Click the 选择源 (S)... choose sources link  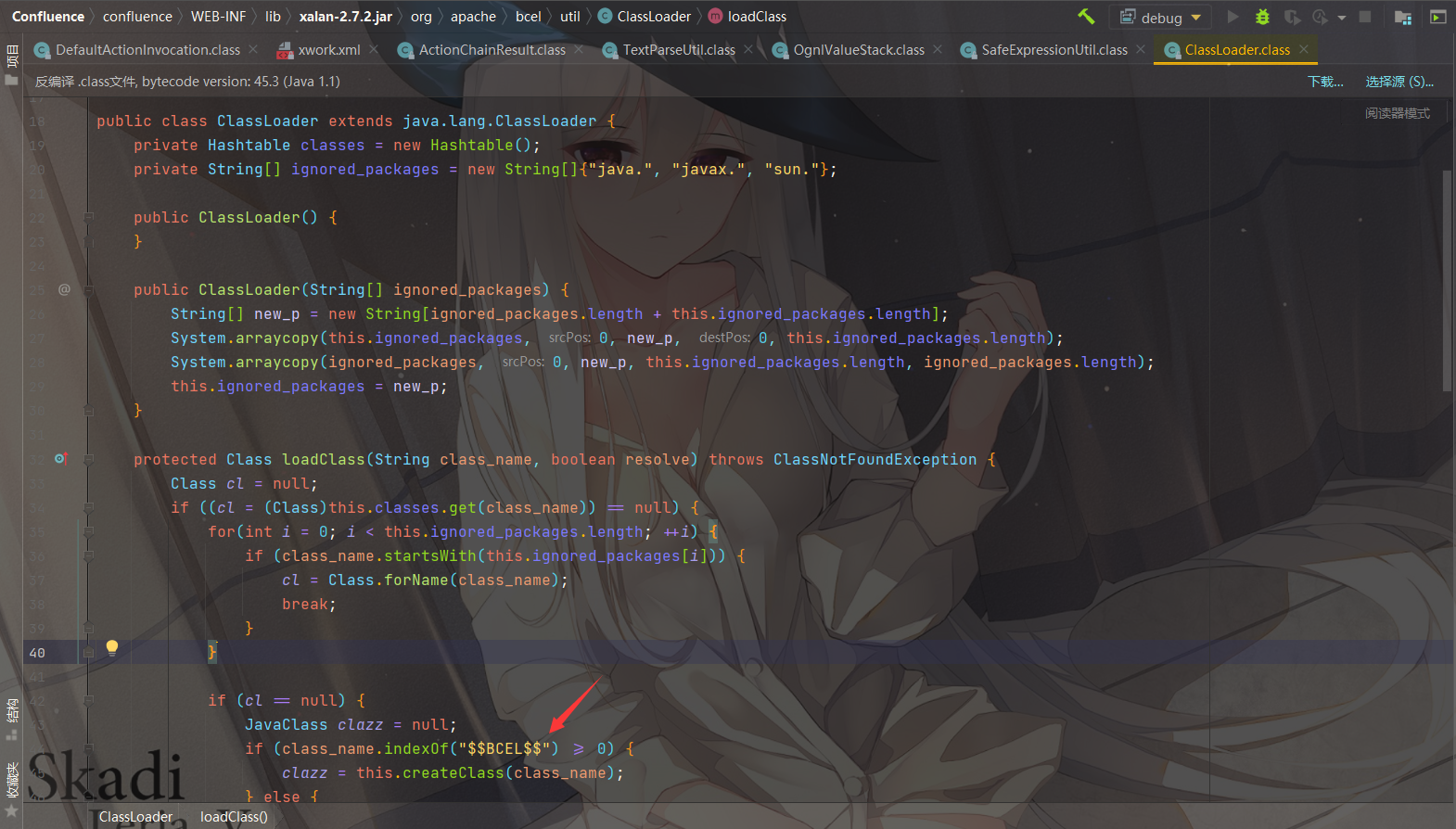(1399, 82)
